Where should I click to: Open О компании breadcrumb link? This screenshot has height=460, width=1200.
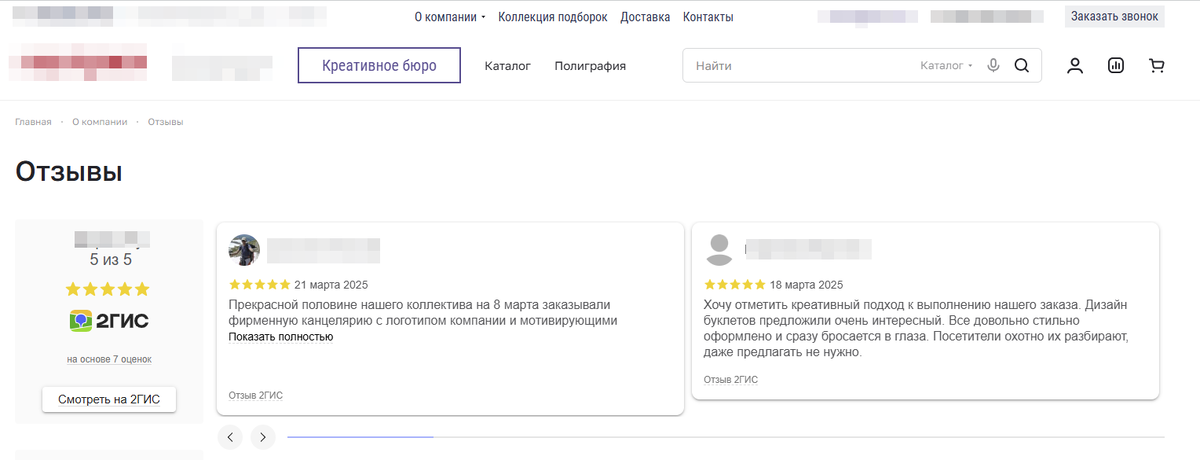[x=99, y=122]
